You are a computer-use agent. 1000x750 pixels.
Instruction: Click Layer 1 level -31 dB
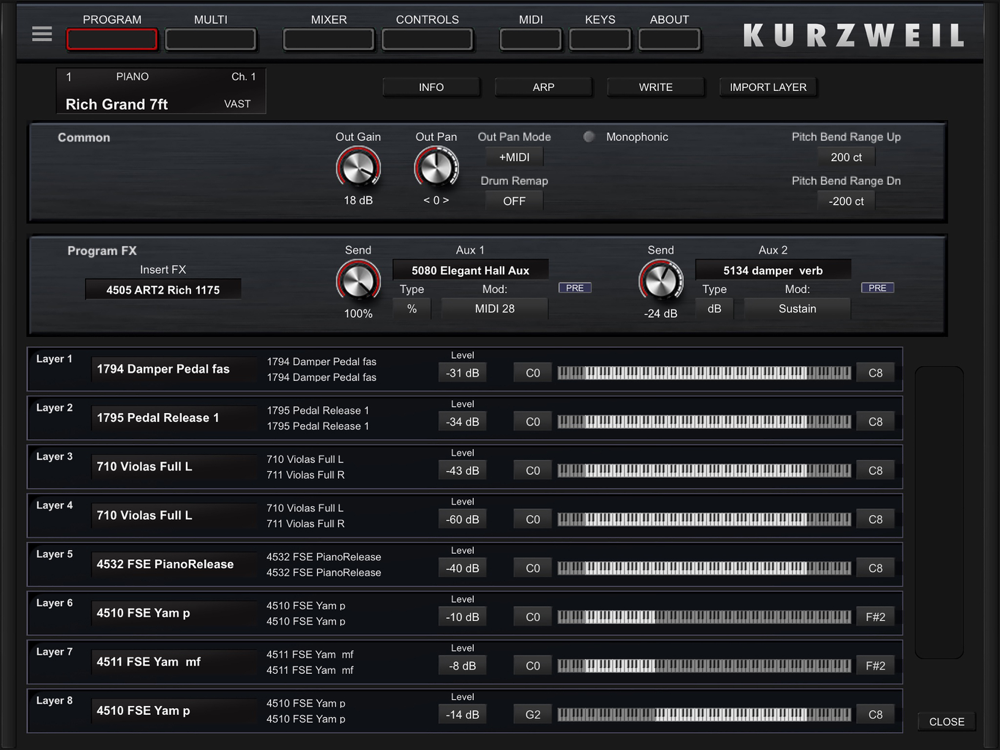pos(462,373)
